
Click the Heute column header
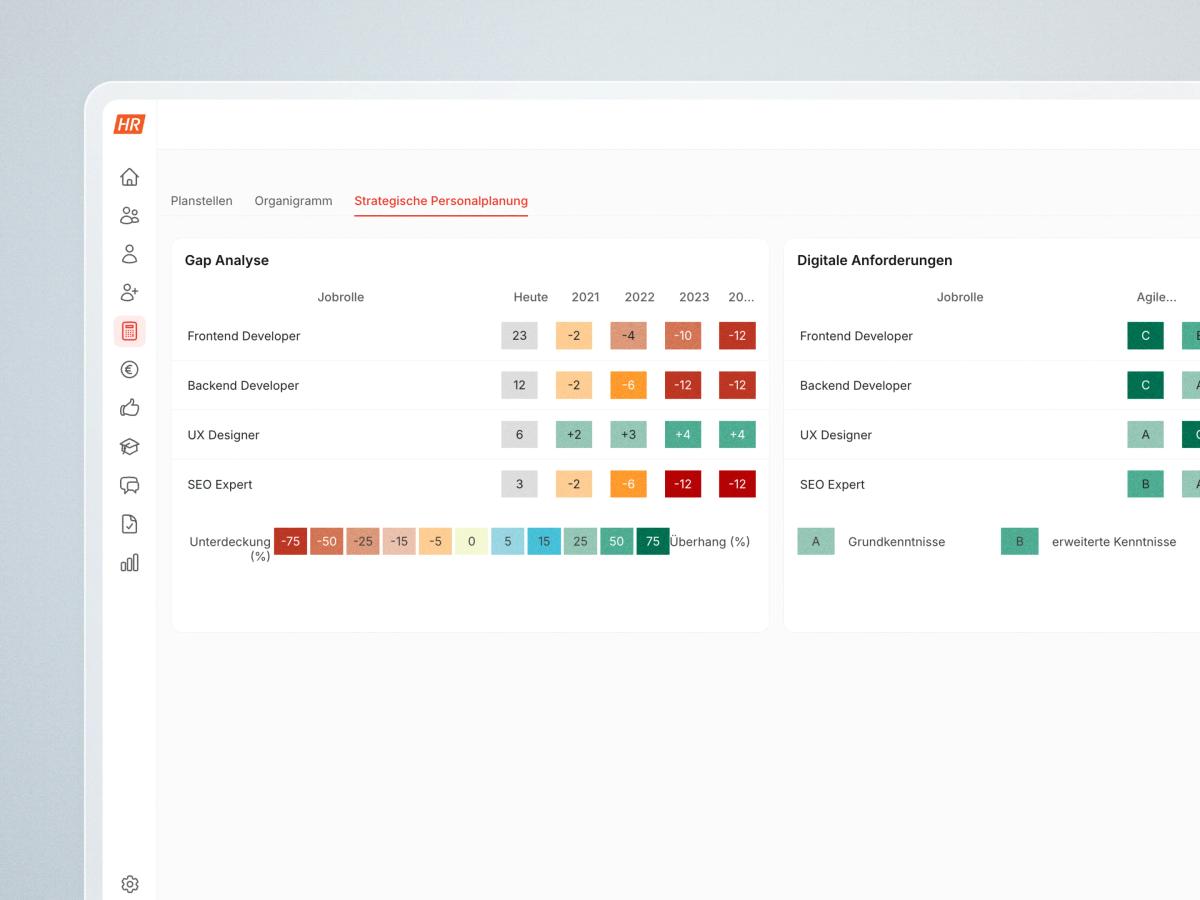click(531, 297)
